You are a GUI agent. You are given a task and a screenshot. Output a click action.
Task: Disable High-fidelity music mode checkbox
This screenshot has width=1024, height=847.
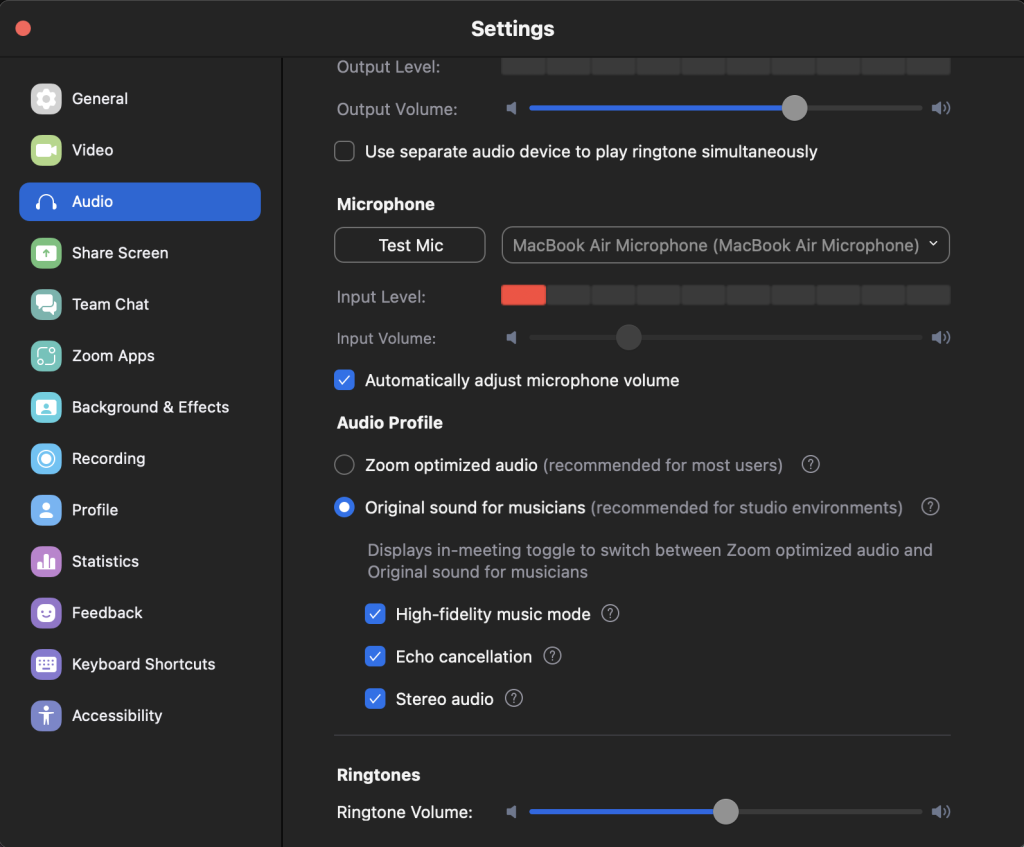coord(376,614)
